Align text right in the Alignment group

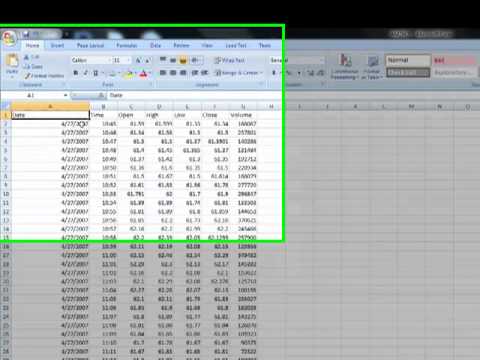(x=183, y=73)
